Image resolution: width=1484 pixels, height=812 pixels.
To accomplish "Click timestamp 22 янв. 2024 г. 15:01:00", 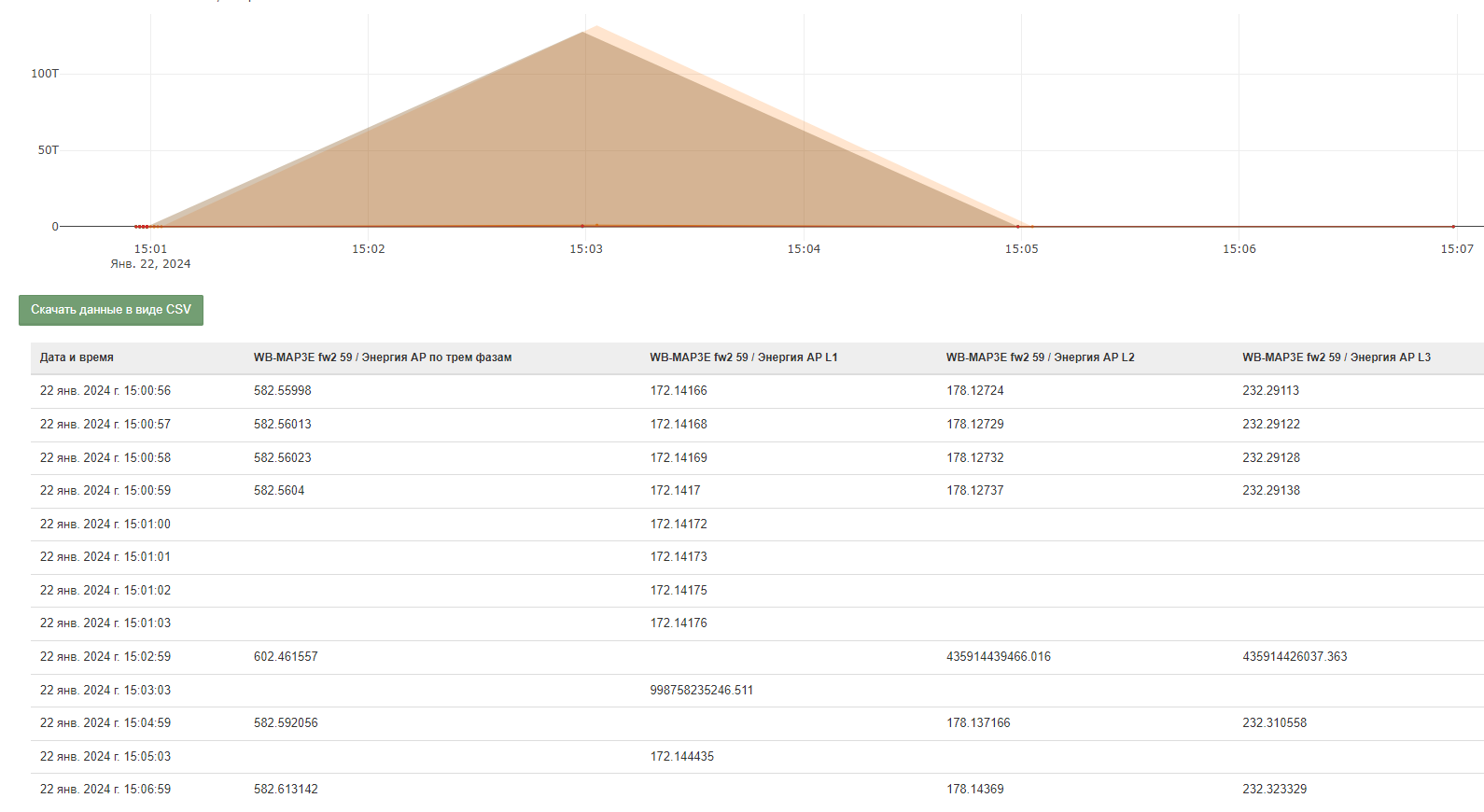I will click(x=105, y=525).
